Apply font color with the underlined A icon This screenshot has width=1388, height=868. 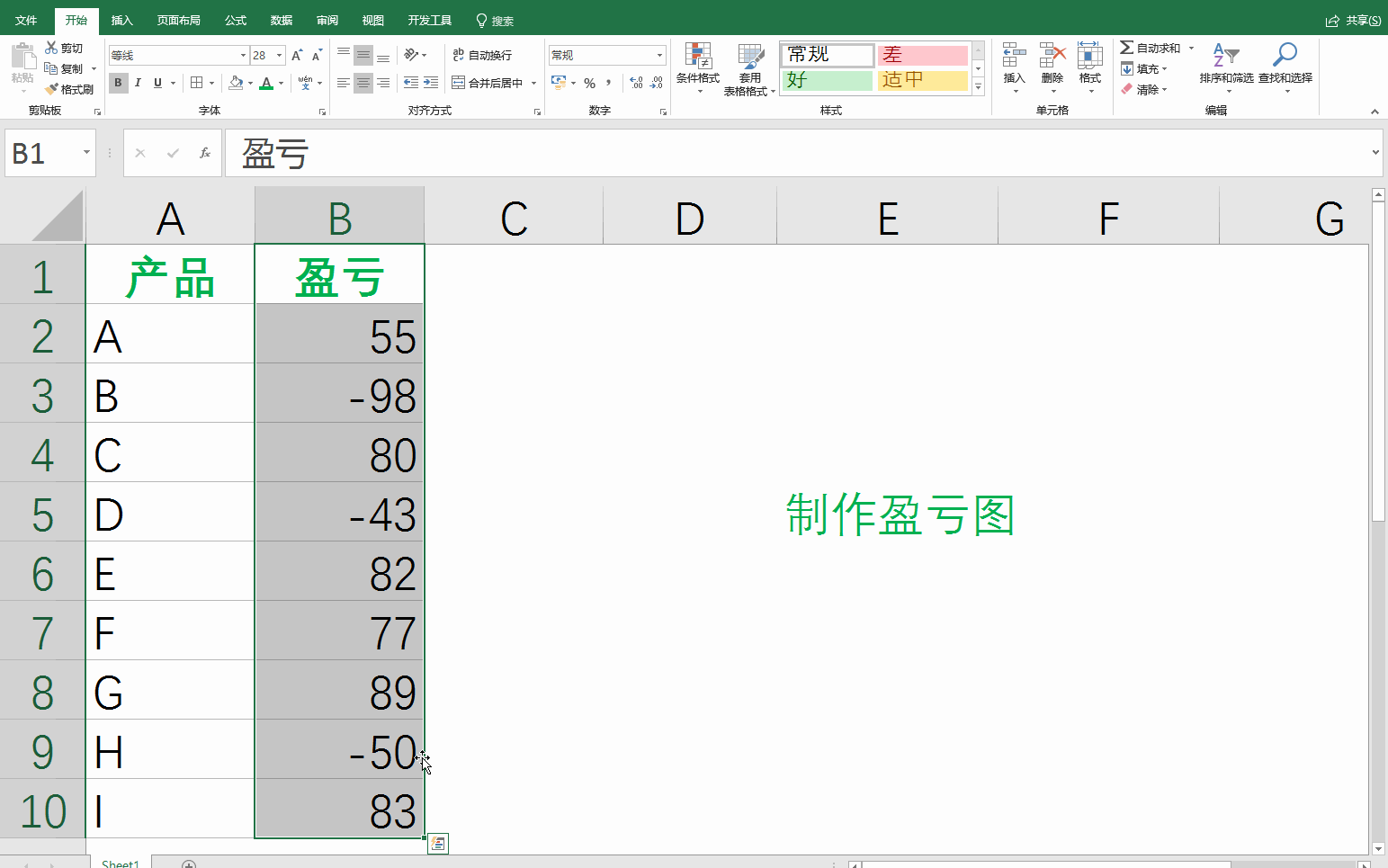[x=266, y=83]
